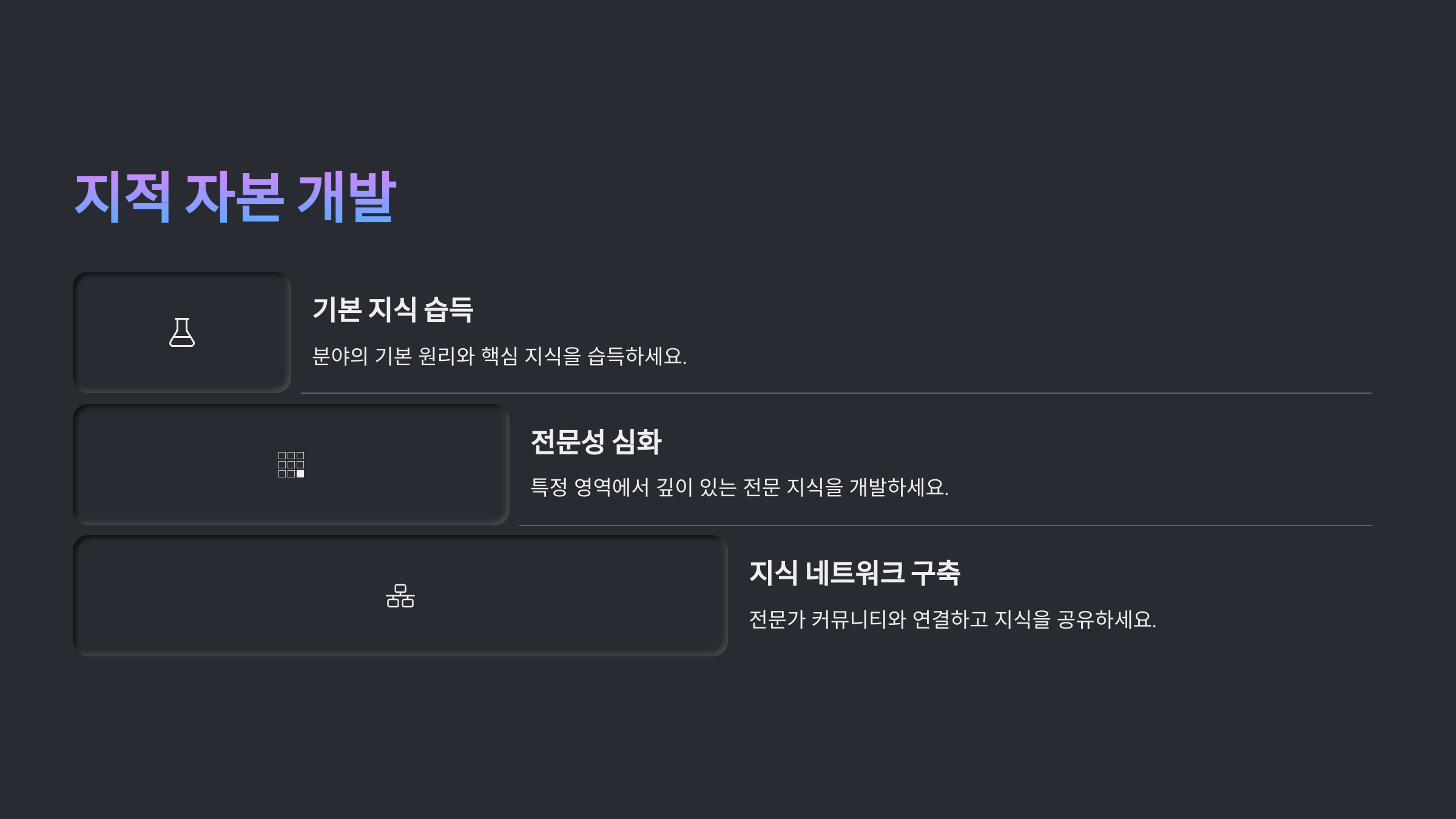Select the heading '기본 지식 습득'
Screen dimensions: 1456x819
point(393,309)
